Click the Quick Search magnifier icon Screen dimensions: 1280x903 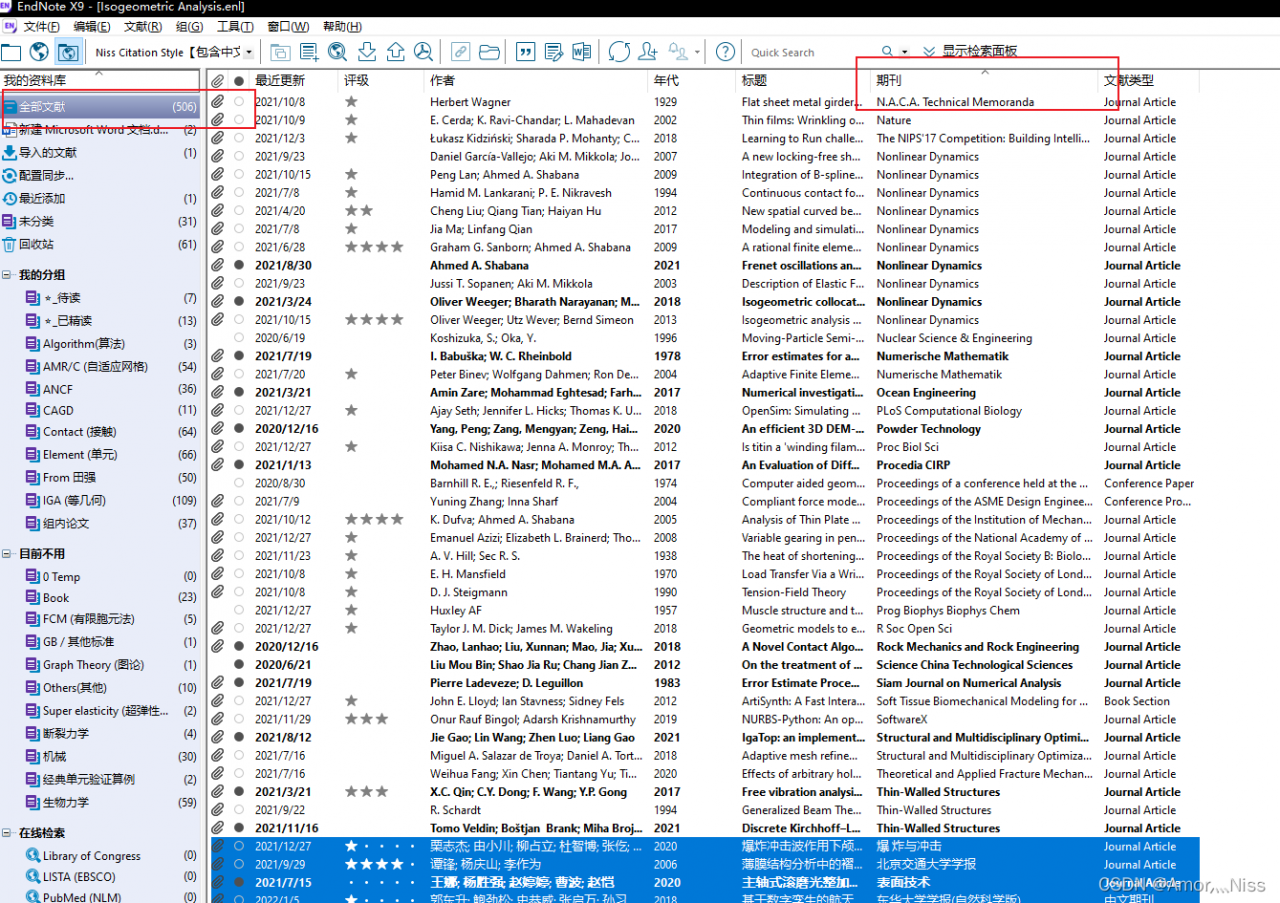click(x=888, y=52)
